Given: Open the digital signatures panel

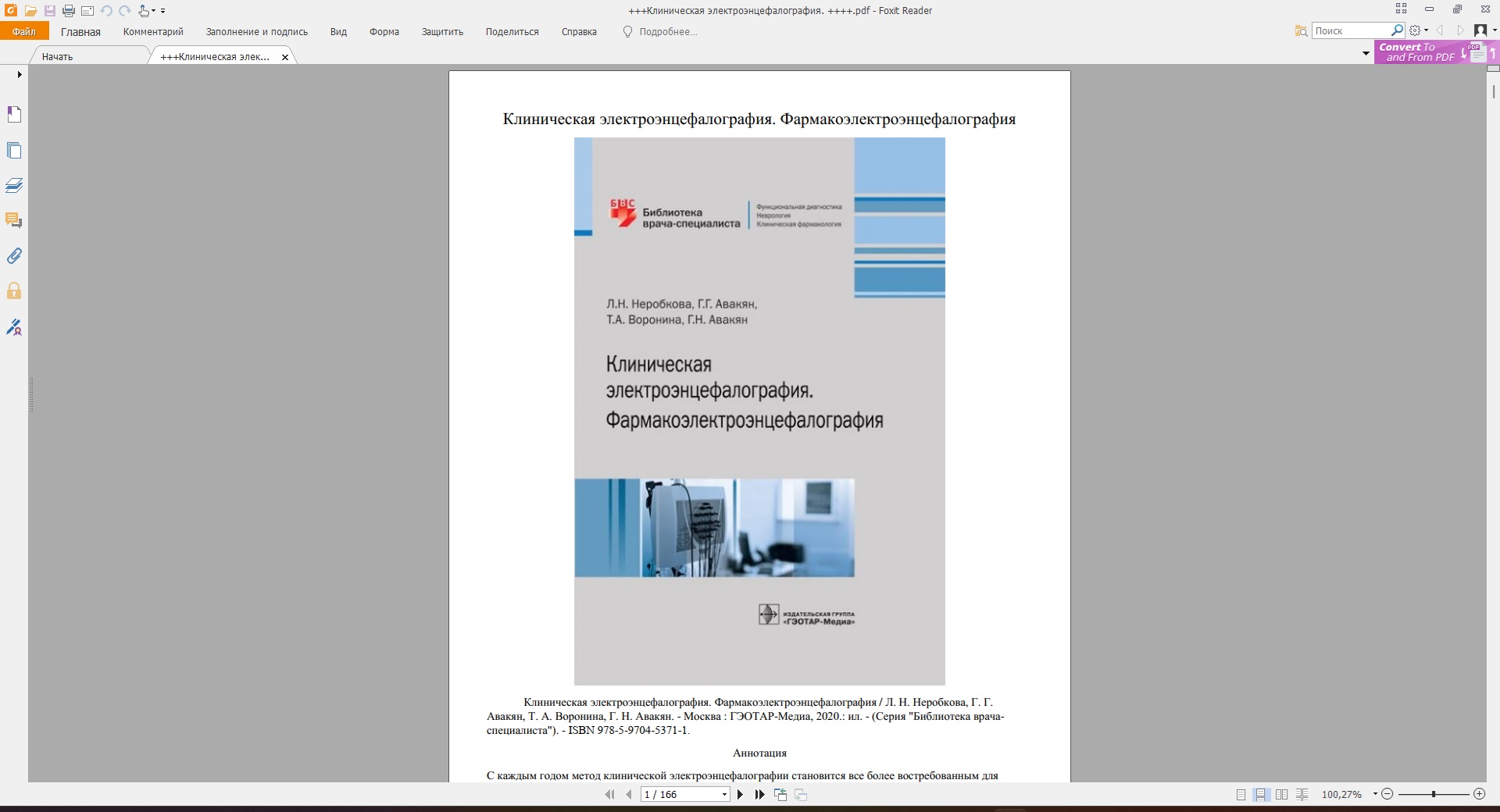Looking at the screenshot, I should coord(14,327).
